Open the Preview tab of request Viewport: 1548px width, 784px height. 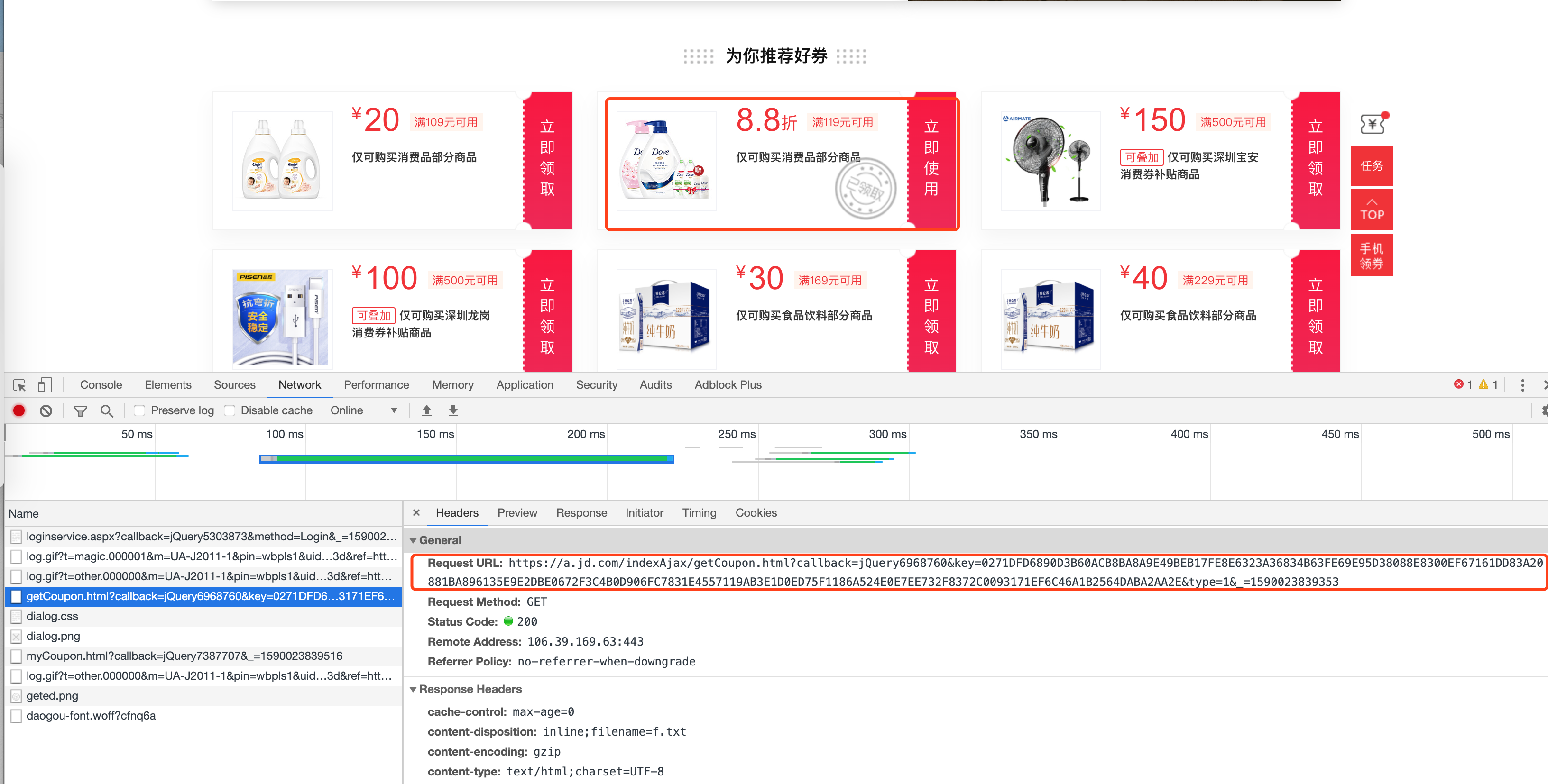tap(517, 513)
